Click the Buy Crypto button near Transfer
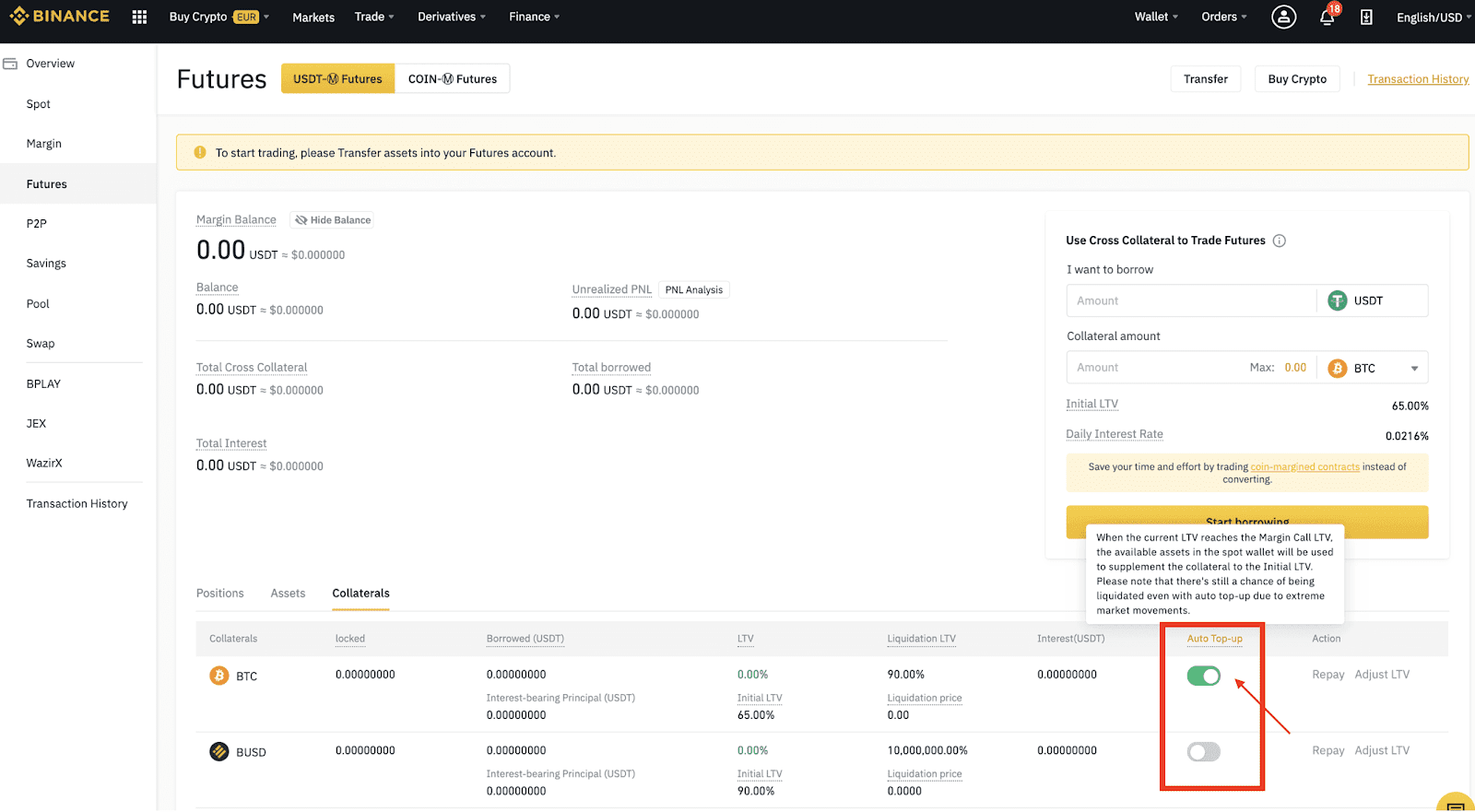The image size is (1475, 812). (1297, 79)
